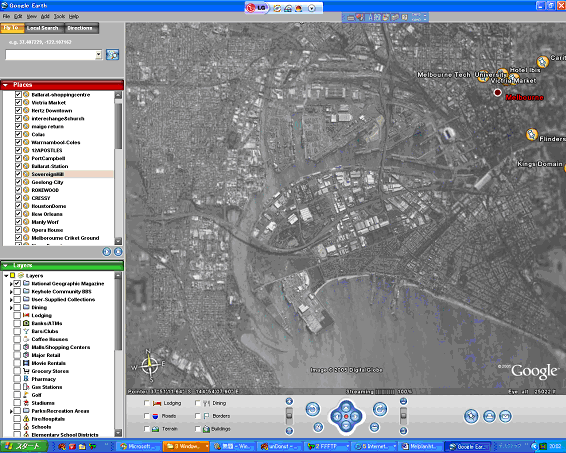The image size is (566, 453).
Task: Collapse the root Layers tree node
Action: coord(6,275)
